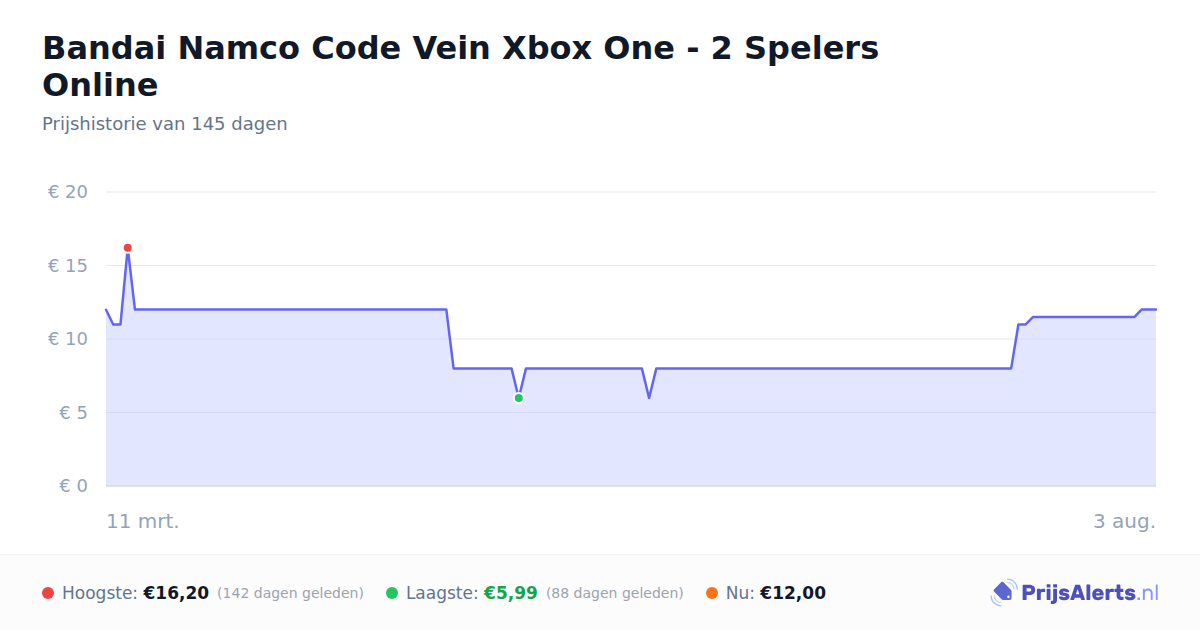Click the Bandai Namco Code Vein title
The image size is (1200, 630).
point(461,66)
